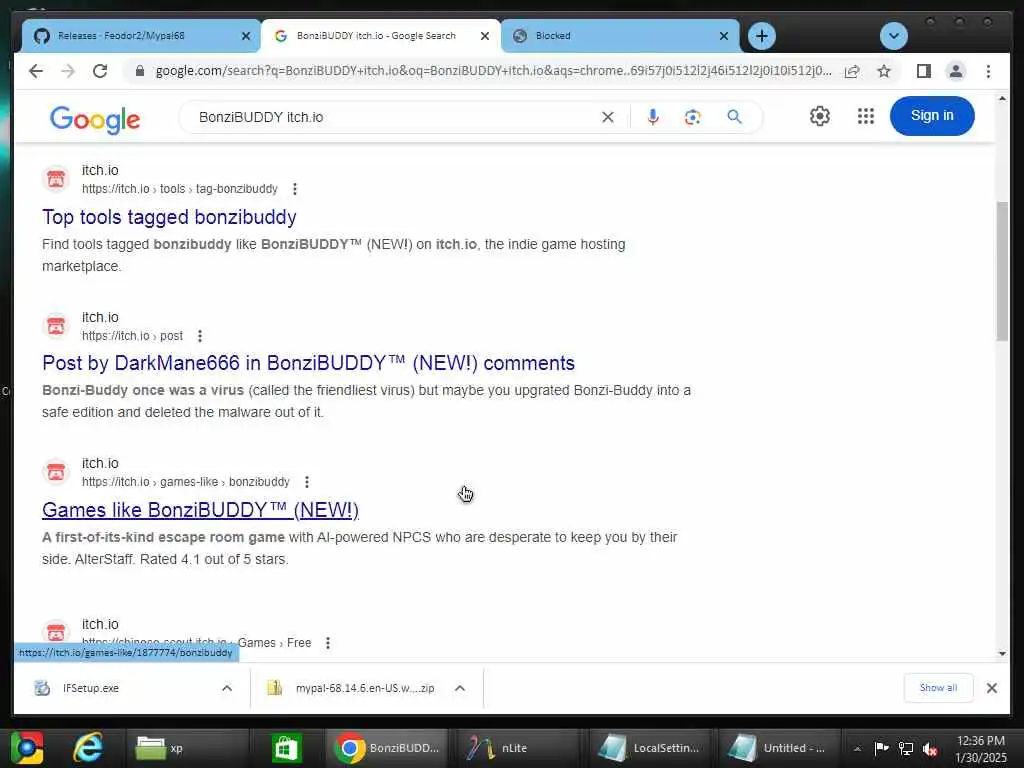The height and width of the screenshot is (768, 1024).
Task: Open Google quick settings gear
Action: (x=820, y=116)
